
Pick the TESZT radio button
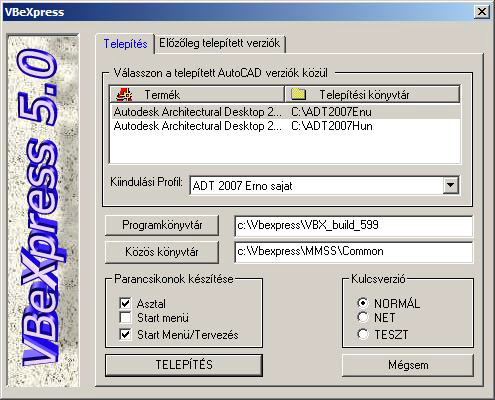(x=363, y=334)
